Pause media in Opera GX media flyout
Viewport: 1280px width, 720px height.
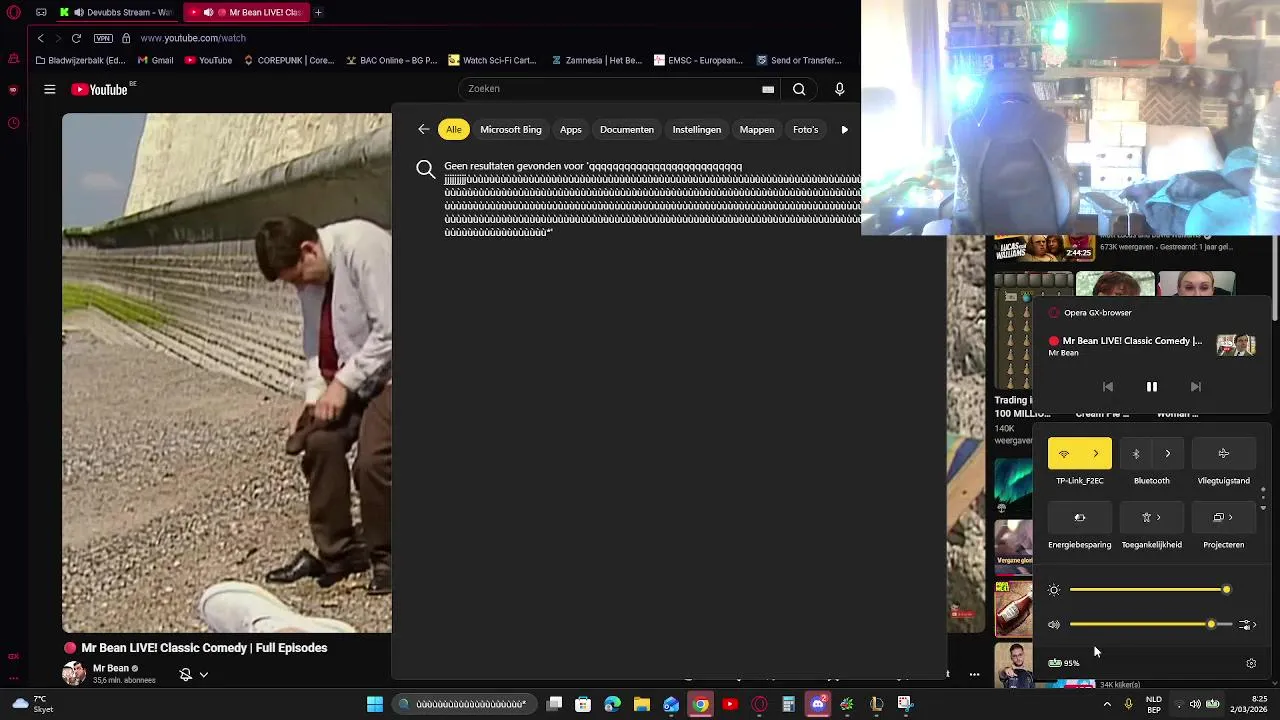point(1151,386)
